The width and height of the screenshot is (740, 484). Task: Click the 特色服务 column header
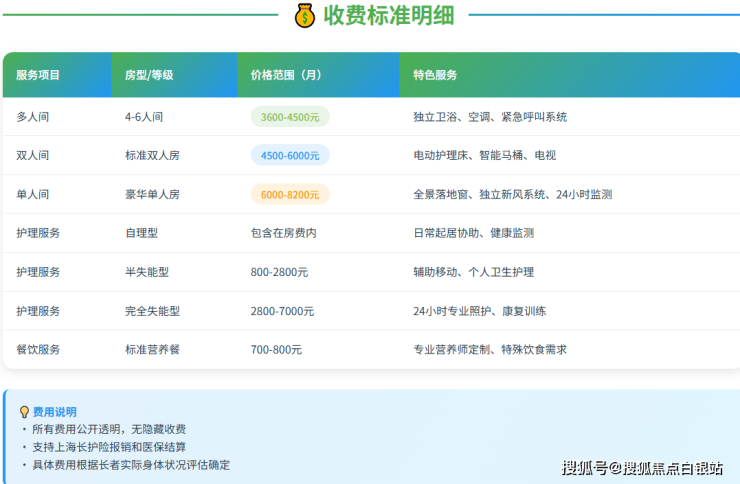[x=435, y=75]
